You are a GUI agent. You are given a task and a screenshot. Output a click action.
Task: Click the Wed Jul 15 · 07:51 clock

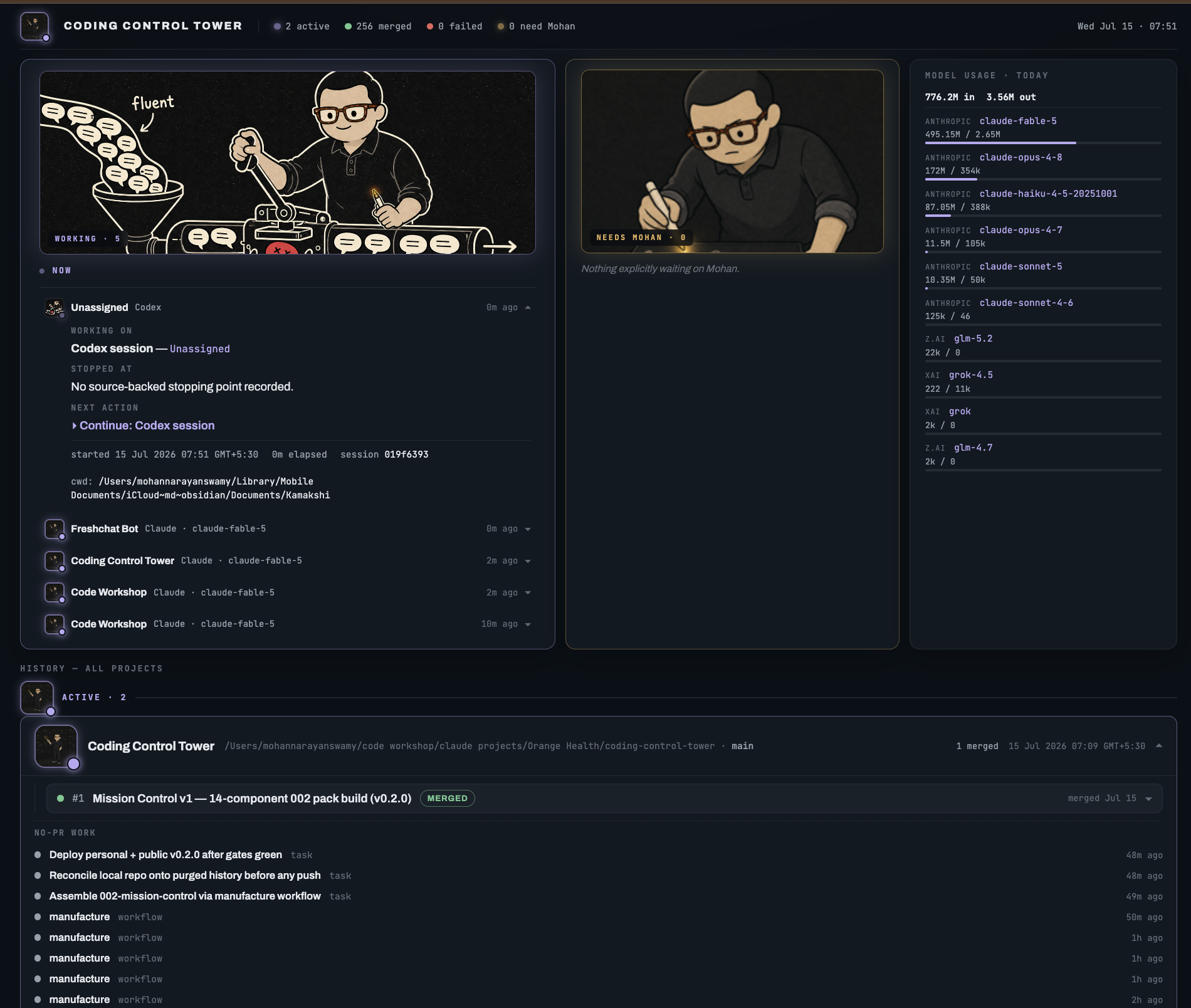pos(1126,26)
